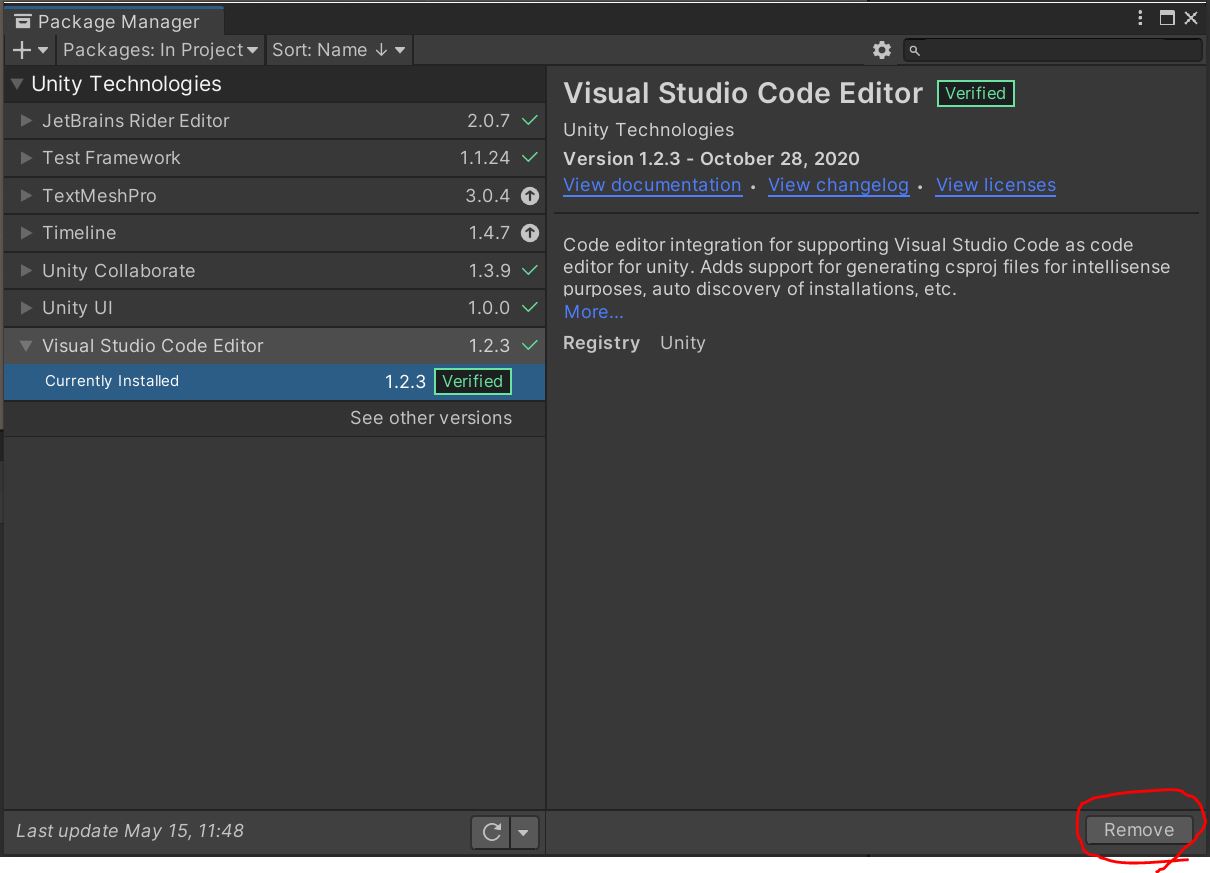Select the Unity UI package name
This screenshot has height=873, width=1210.
coord(77,308)
